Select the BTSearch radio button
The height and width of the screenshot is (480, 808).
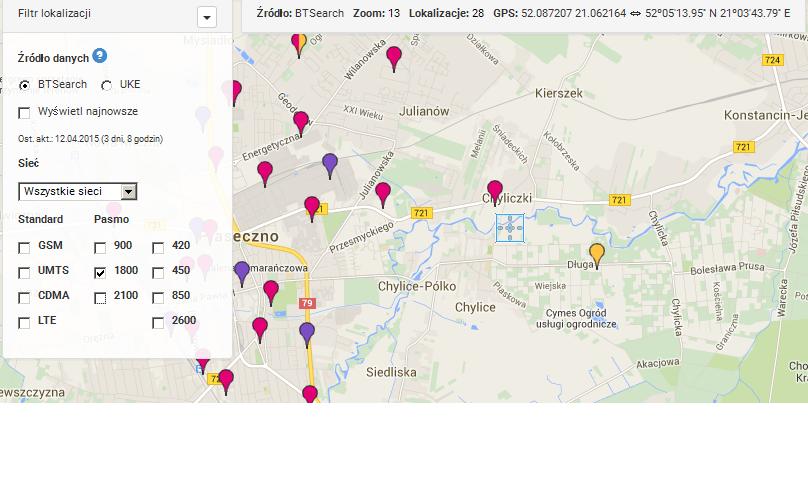pos(24,86)
